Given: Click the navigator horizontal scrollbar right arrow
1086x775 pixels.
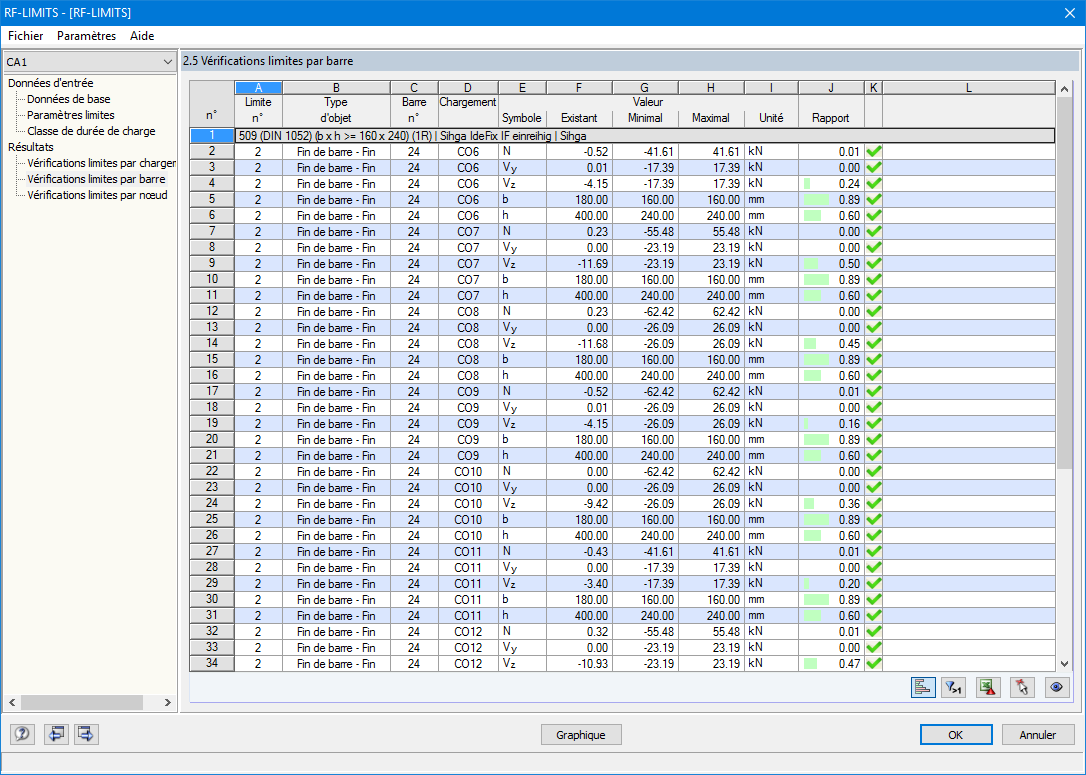Looking at the screenshot, I should pyautogui.click(x=168, y=702).
